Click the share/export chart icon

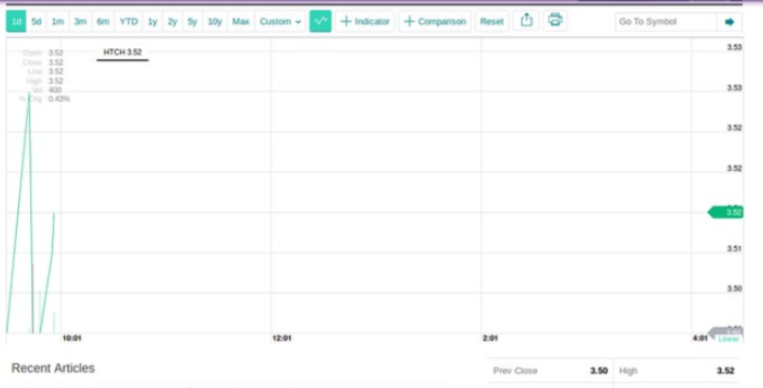pyautogui.click(x=526, y=21)
